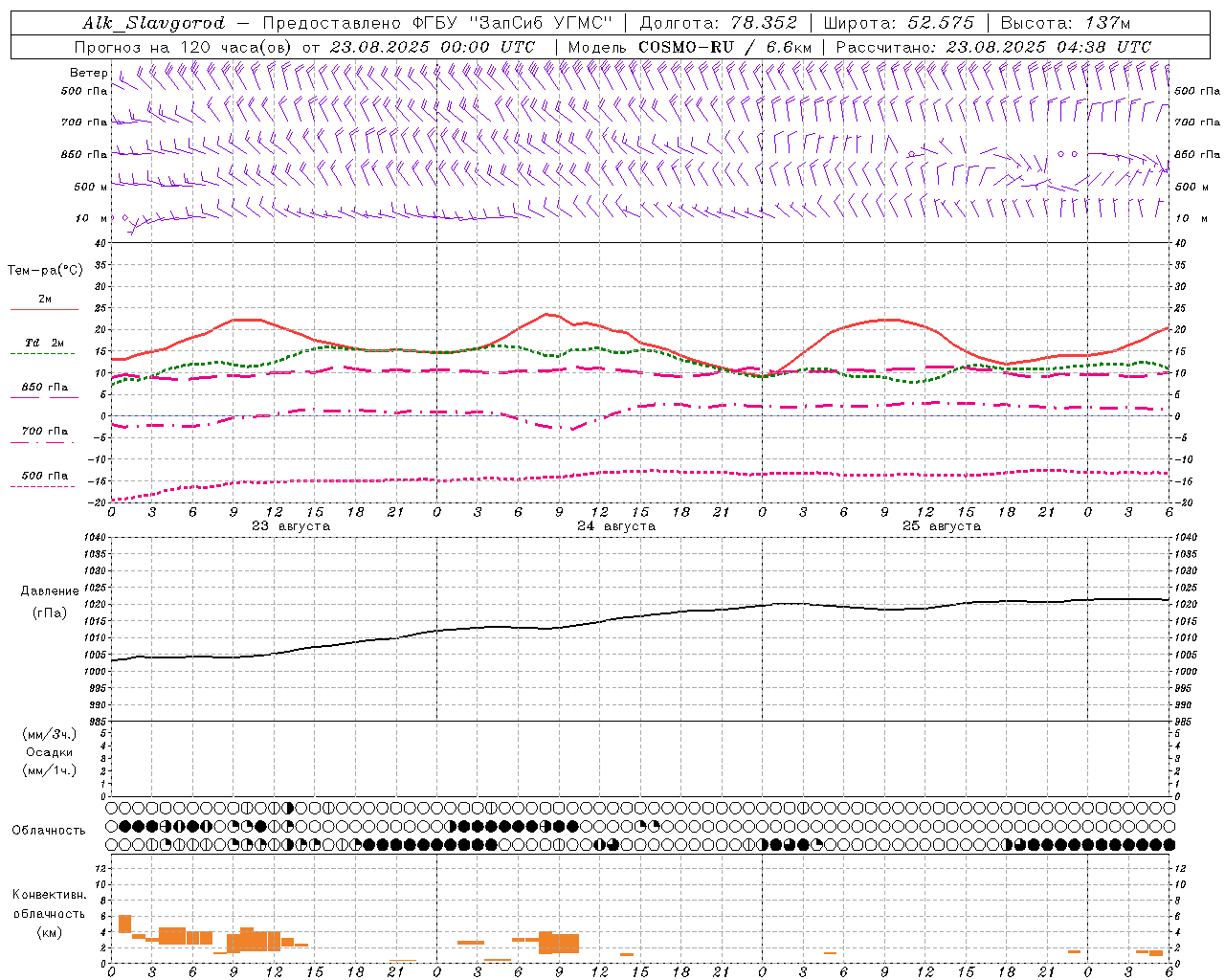Select the provider text ФГБУ "ЗапСиб УГМС"
Screen dimensions: 1225x980
coord(512,23)
